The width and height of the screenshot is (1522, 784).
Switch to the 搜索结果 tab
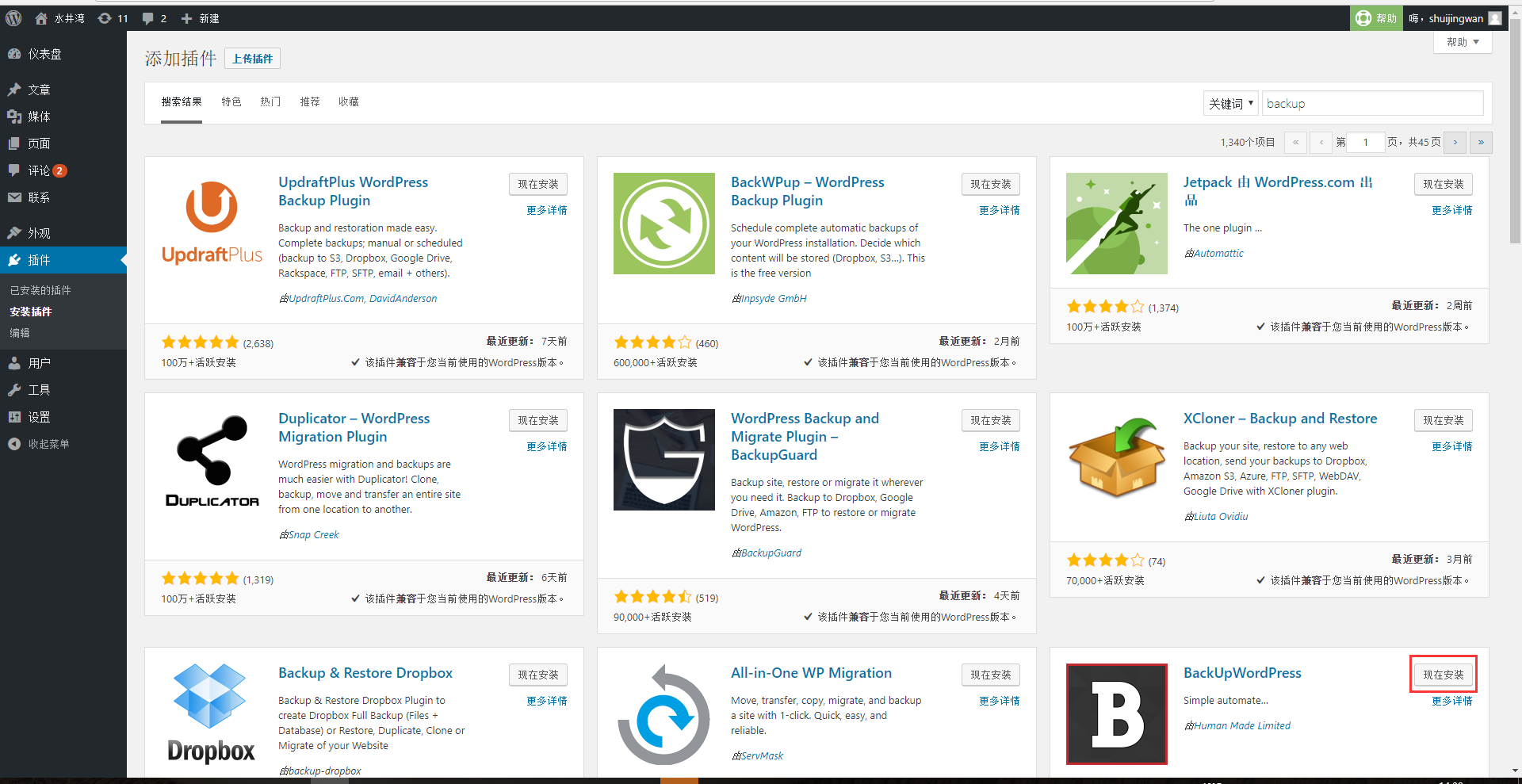tap(182, 101)
